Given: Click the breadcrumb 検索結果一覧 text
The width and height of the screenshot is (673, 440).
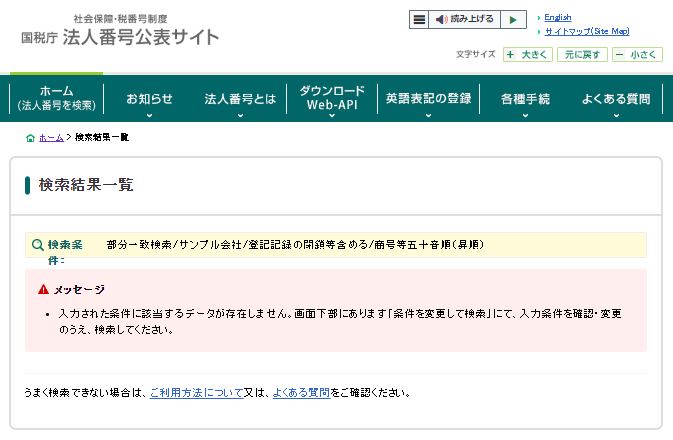Looking at the screenshot, I should point(102,138).
